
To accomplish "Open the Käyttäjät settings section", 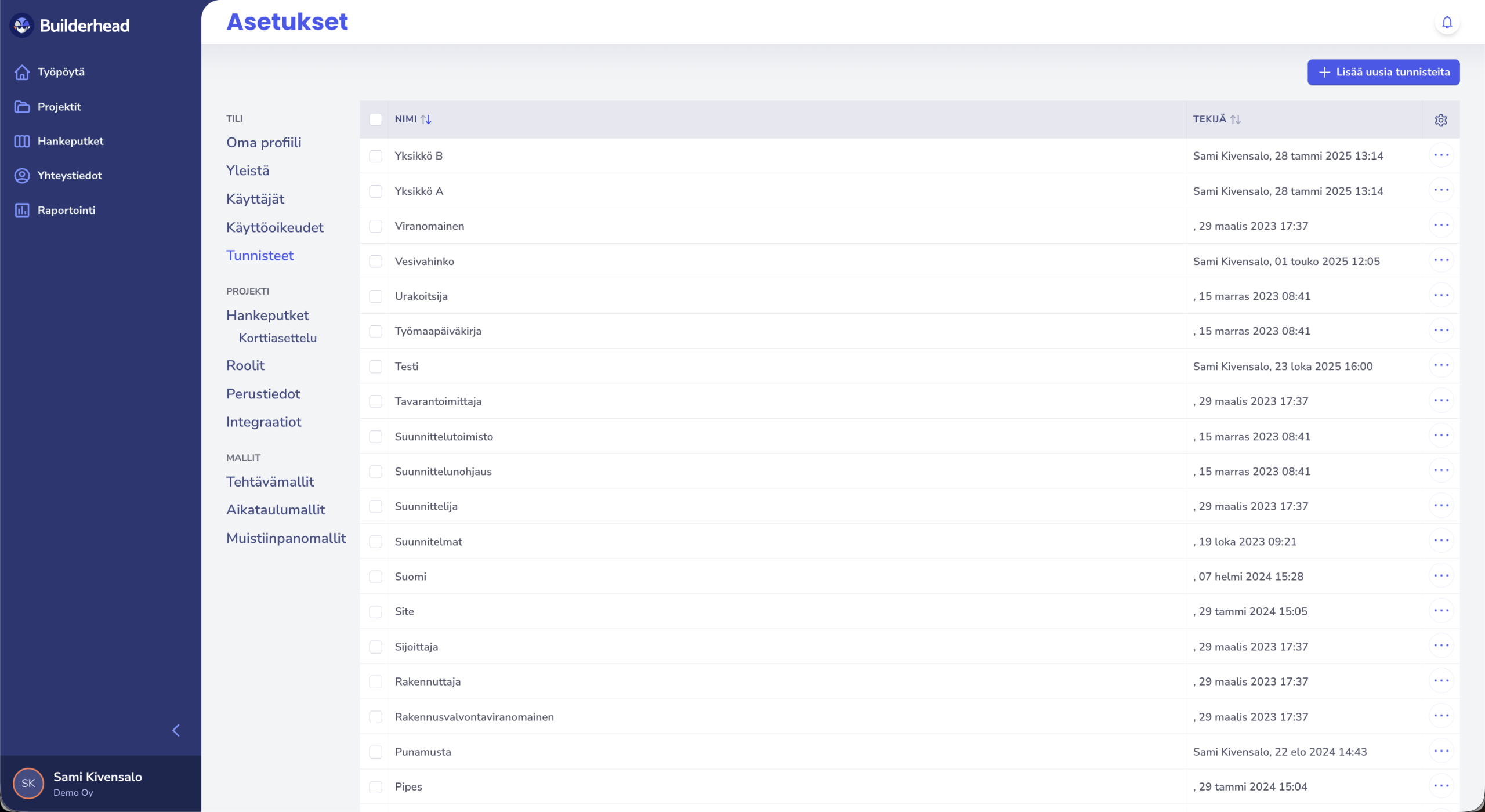I will 255,199.
